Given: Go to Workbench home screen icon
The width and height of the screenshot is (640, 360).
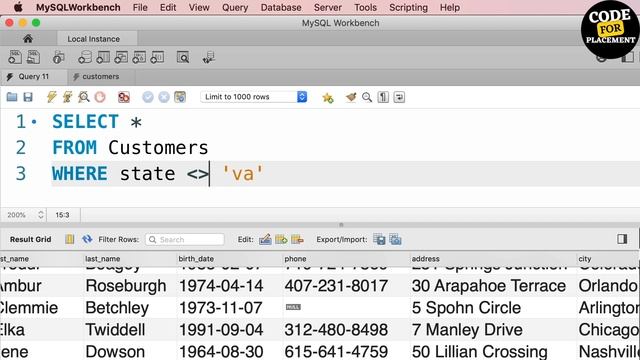Looking at the screenshot, I should (x=28, y=39).
